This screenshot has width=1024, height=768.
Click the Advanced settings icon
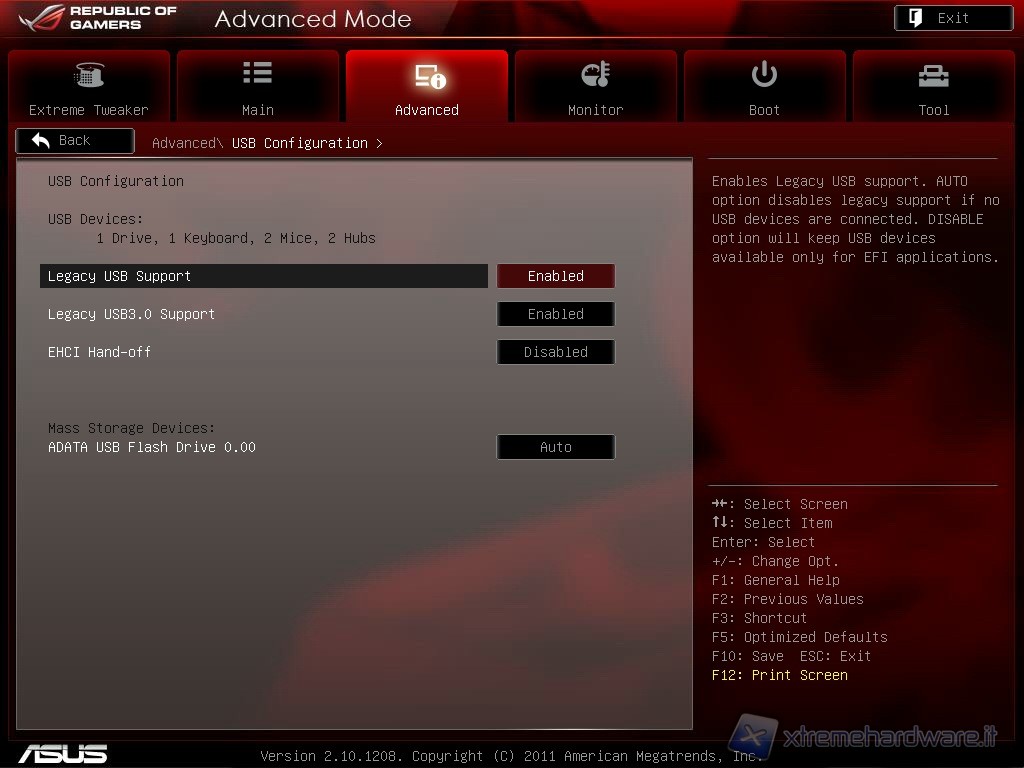(428, 76)
